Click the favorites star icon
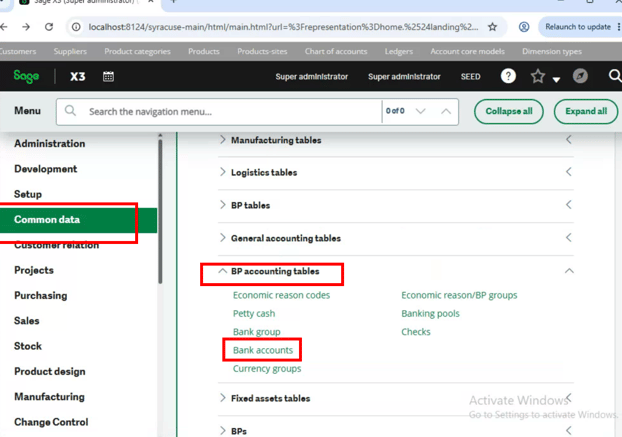Image resolution: width=622 pixels, height=437 pixels. tap(538, 76)
